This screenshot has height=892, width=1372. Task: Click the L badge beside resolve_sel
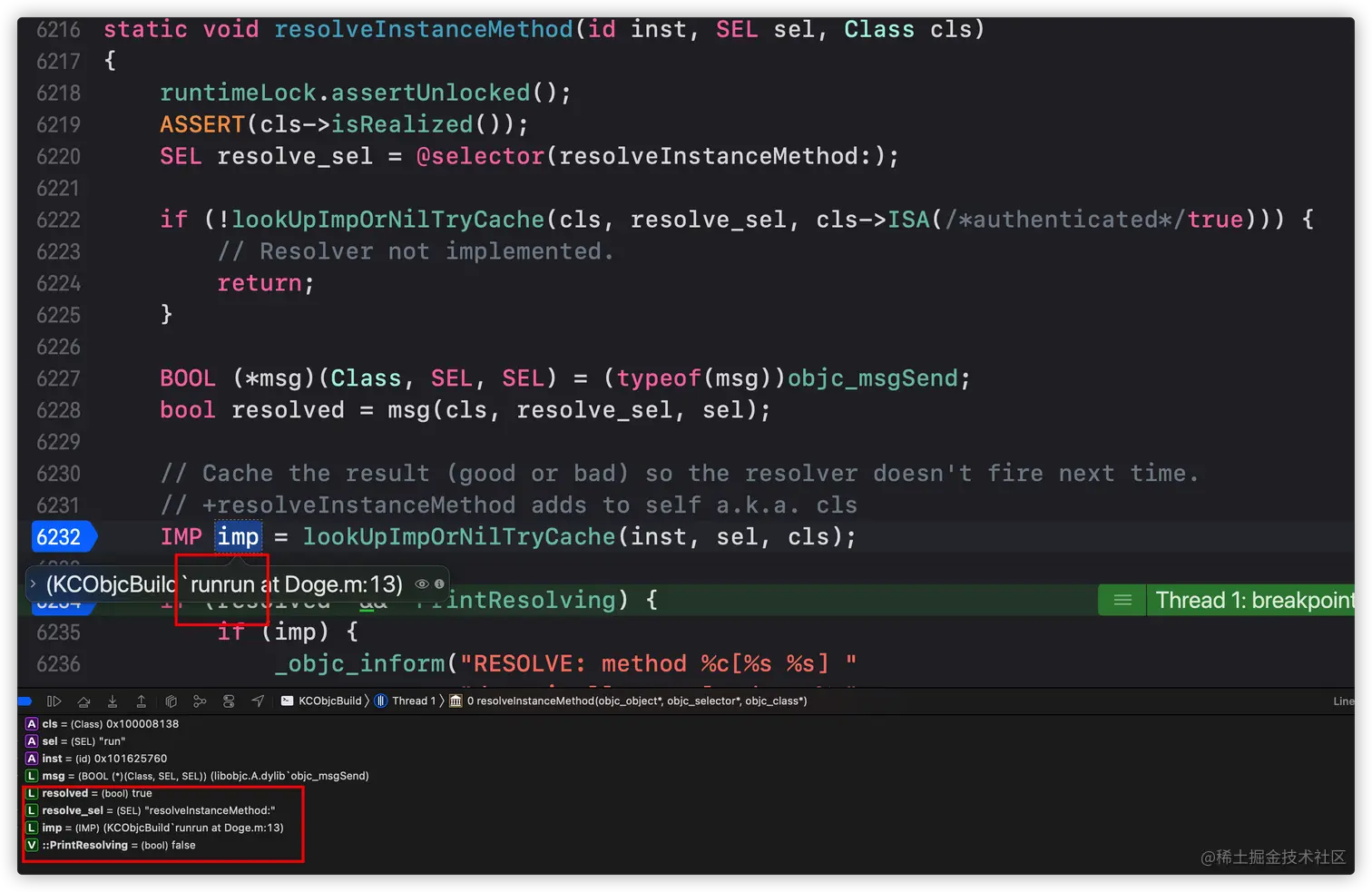click(x=32, y=810)
